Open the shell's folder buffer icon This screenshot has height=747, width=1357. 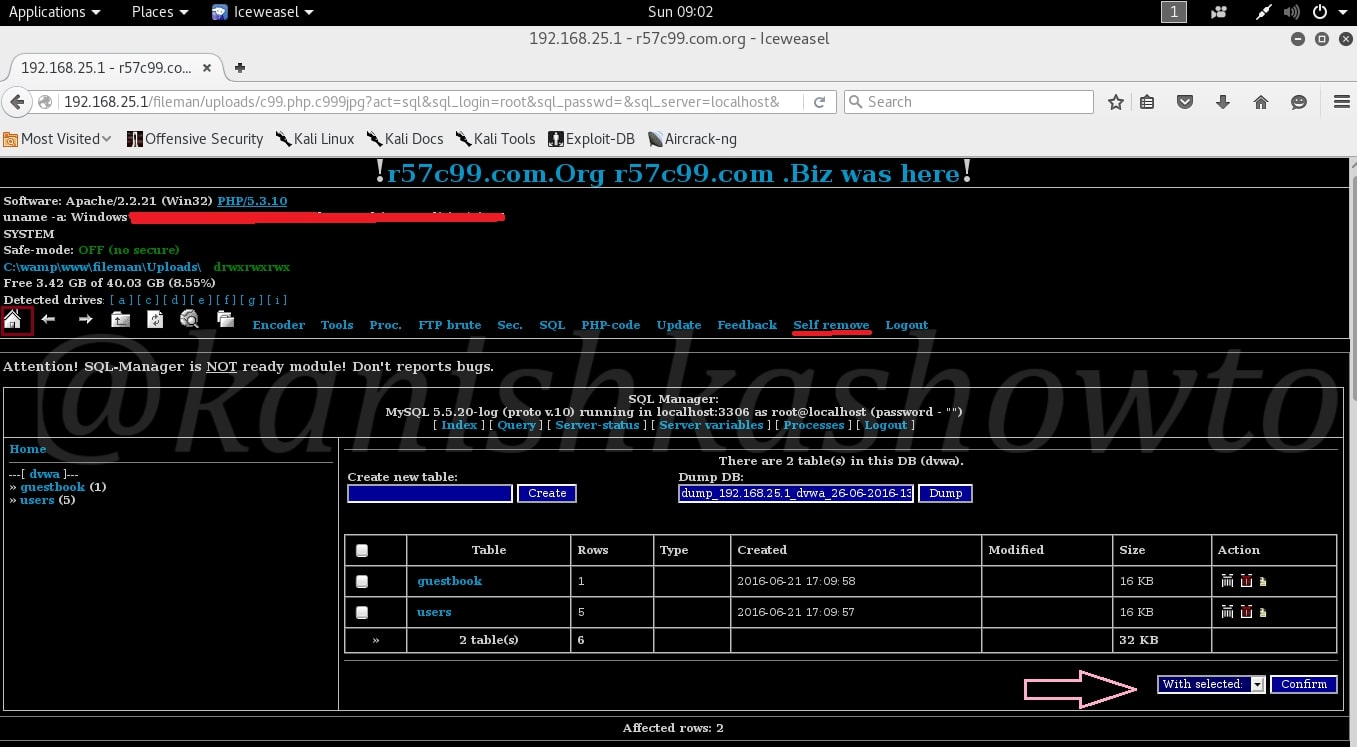pyautogui.click(x=225, y=320)
